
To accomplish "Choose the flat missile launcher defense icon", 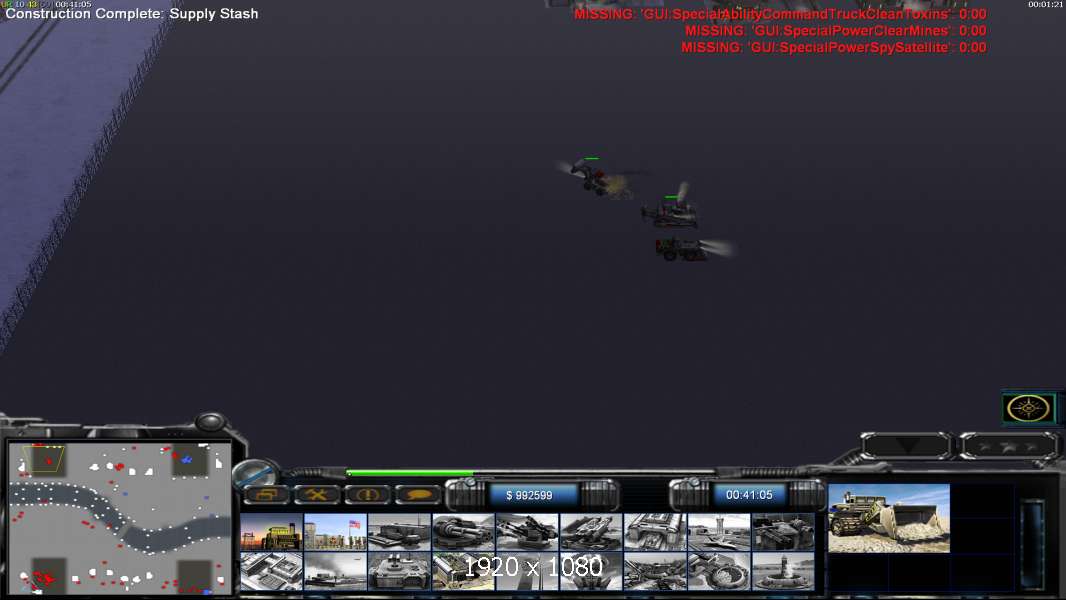I will pos(591,531).
